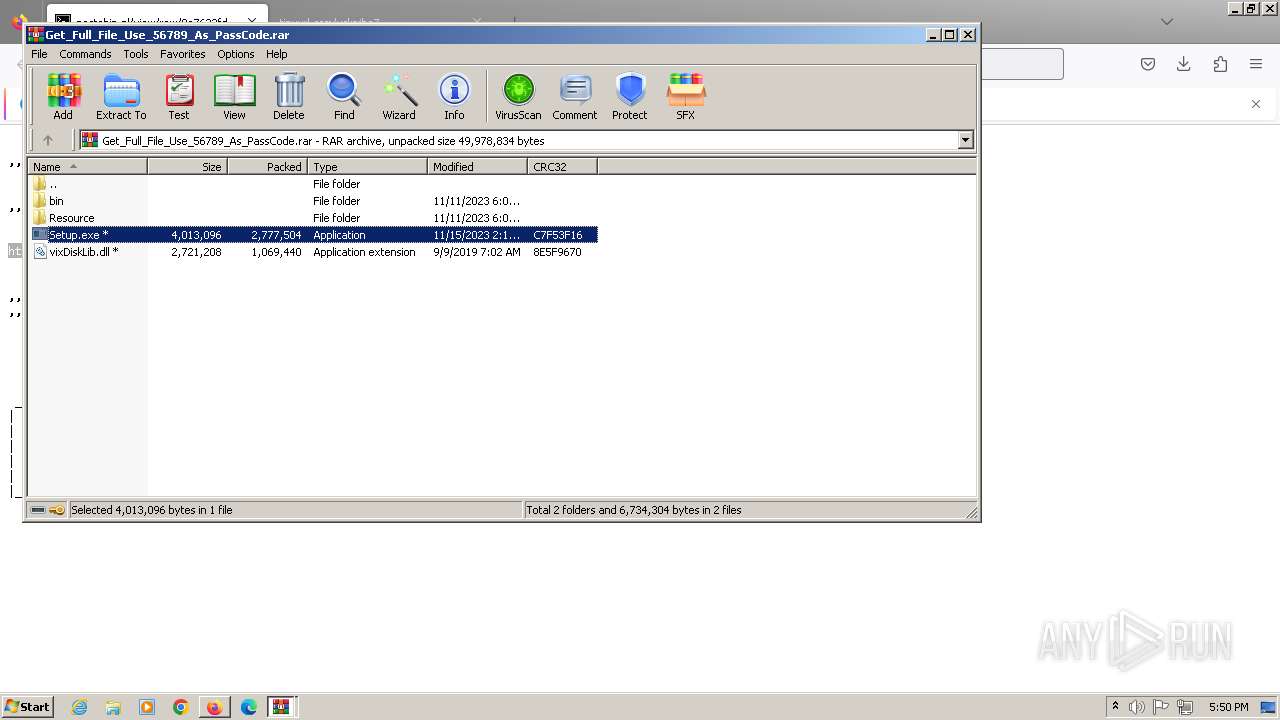The width and height of the screenshot is (1280, 720).
Task: Start VirusScan on the archive
Action: tap(518, 96)
